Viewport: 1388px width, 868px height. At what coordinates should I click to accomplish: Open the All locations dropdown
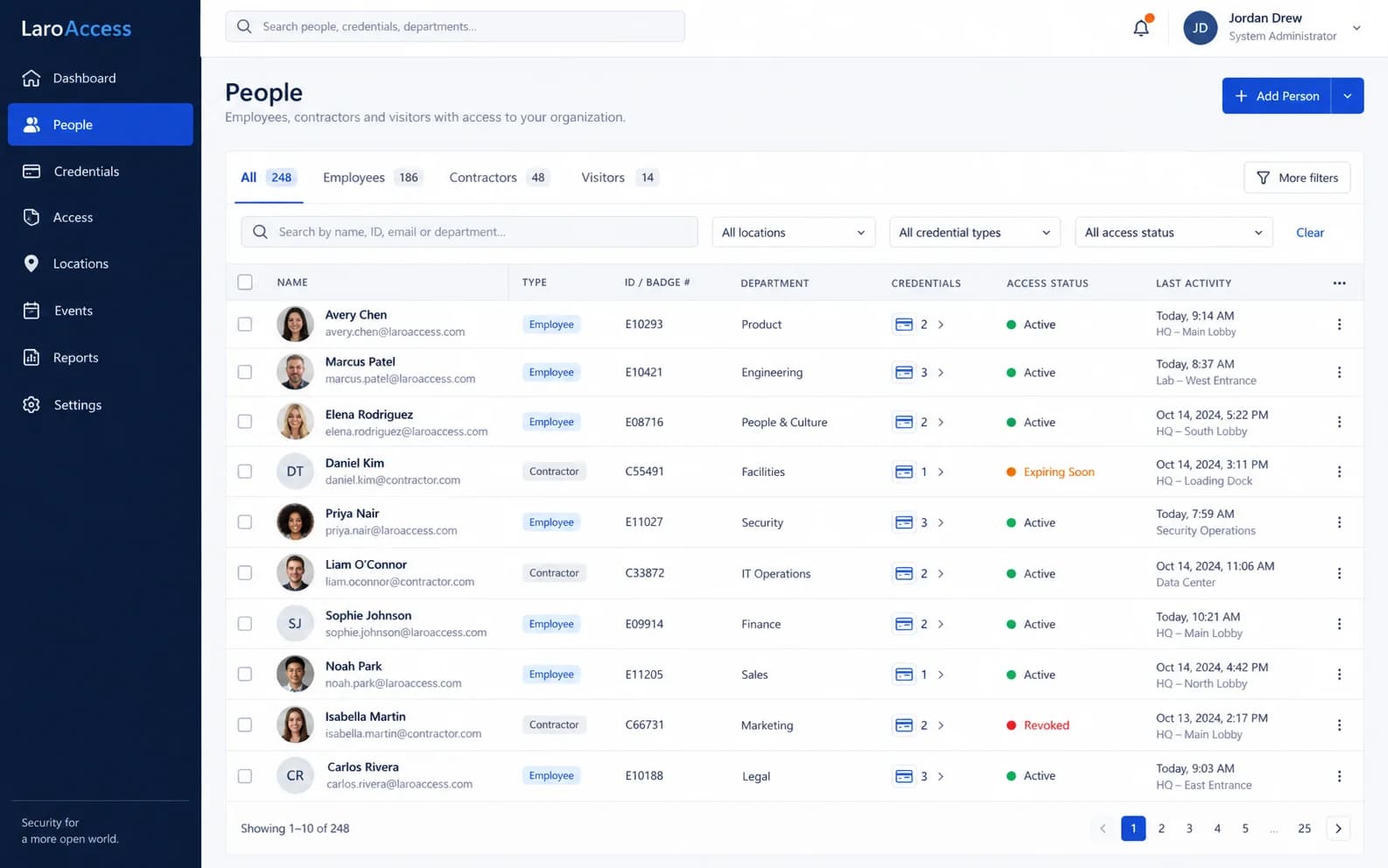coord(794,233)
